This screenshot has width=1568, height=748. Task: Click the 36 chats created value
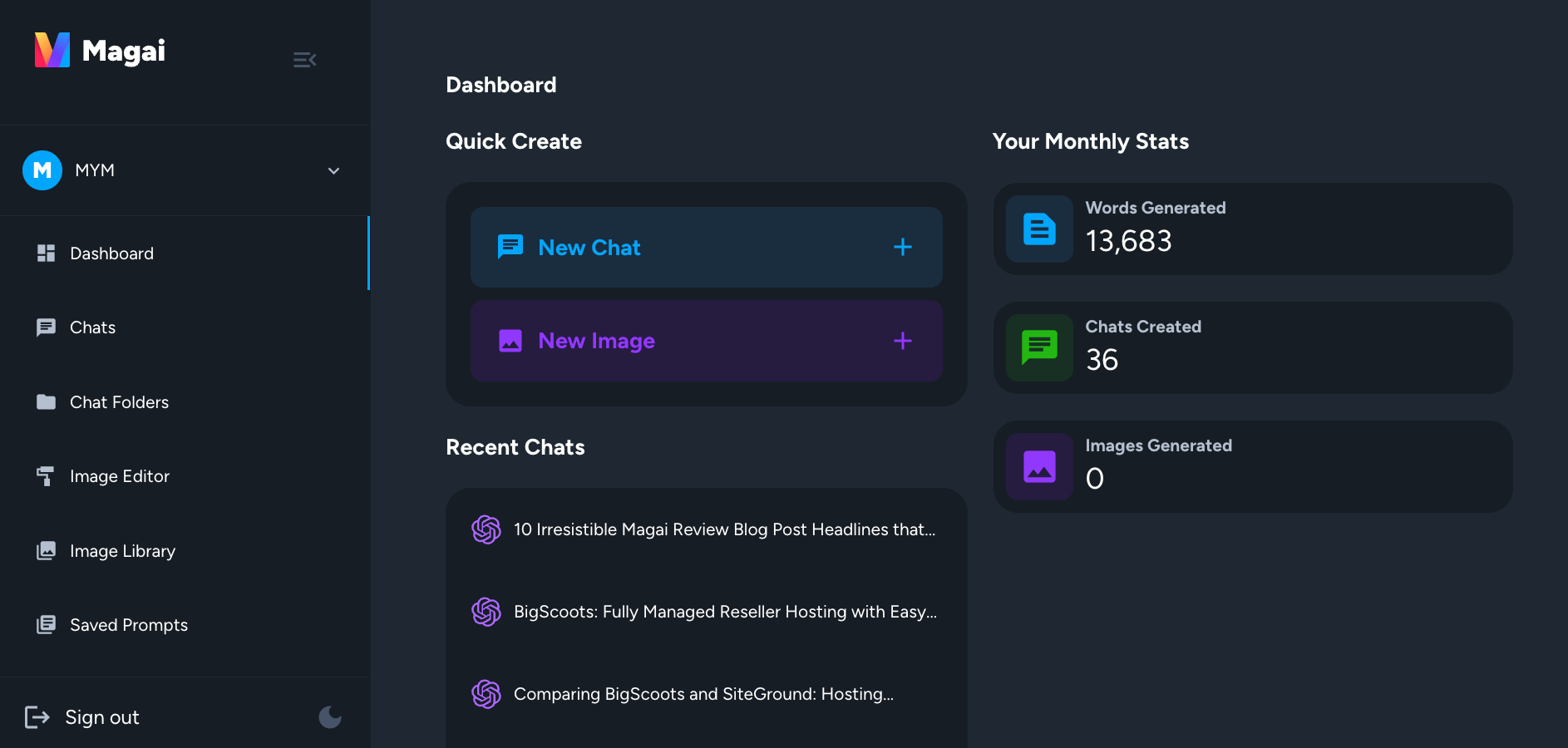[x=1102, y=360]
